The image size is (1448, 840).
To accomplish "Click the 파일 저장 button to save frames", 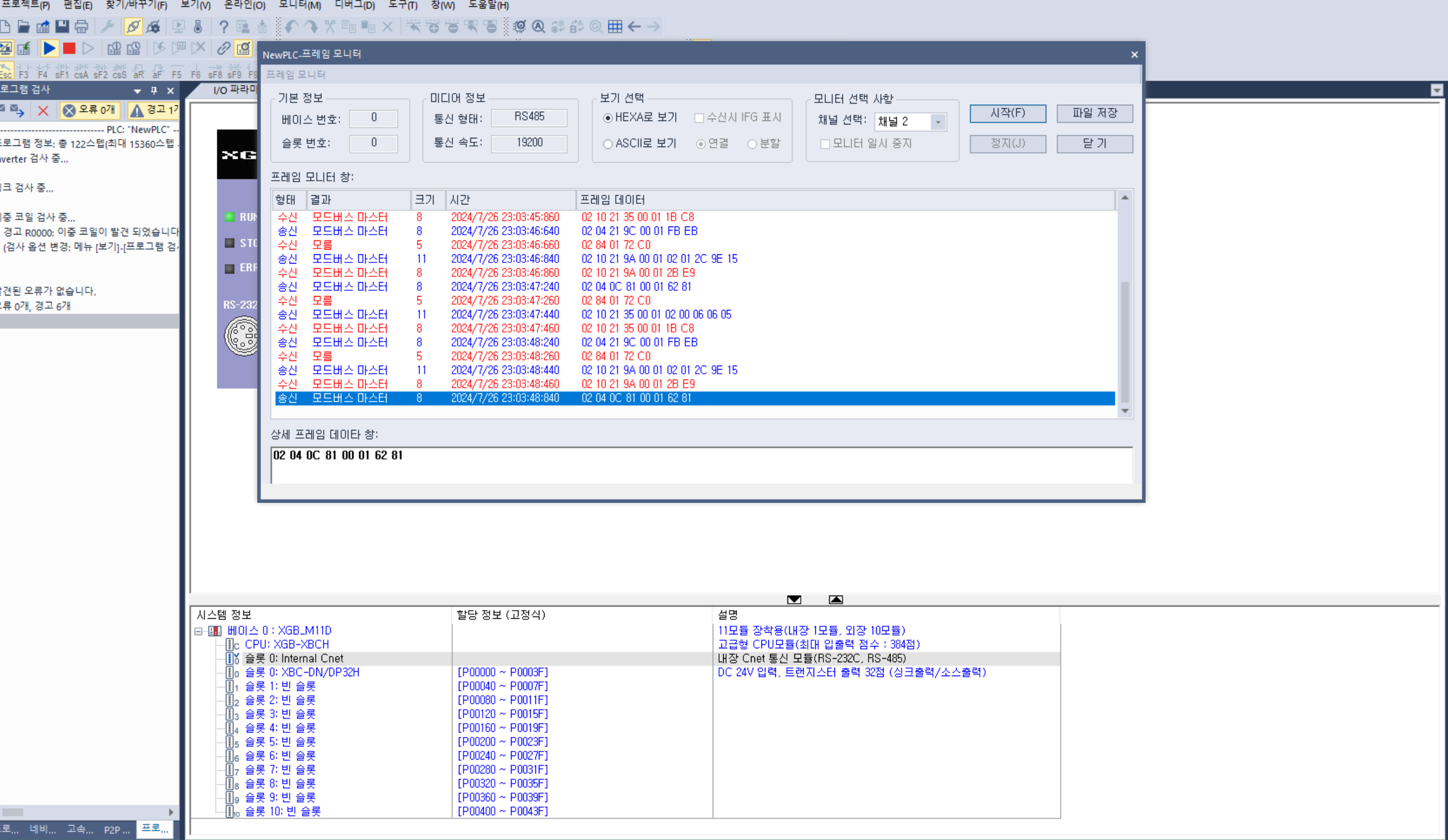I will (1095, 114).
